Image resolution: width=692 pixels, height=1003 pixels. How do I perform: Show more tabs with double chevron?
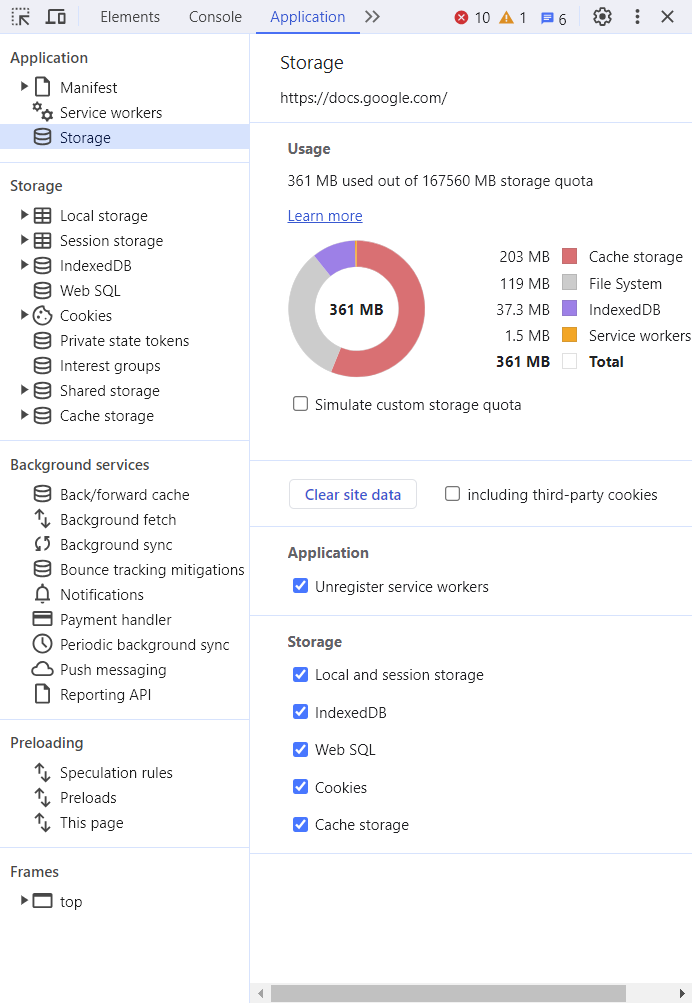tap(372, 17)
